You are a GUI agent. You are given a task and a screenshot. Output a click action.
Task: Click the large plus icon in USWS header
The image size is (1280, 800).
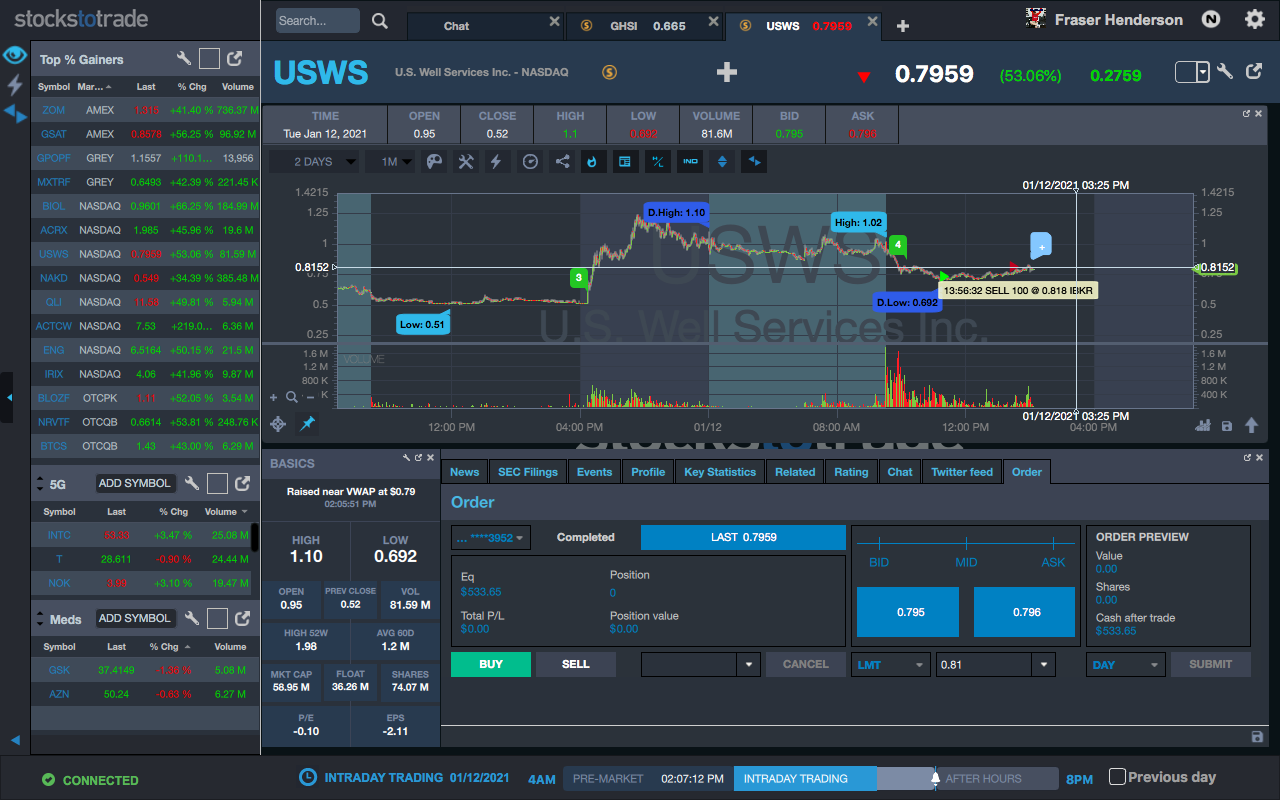pos(727,72)
